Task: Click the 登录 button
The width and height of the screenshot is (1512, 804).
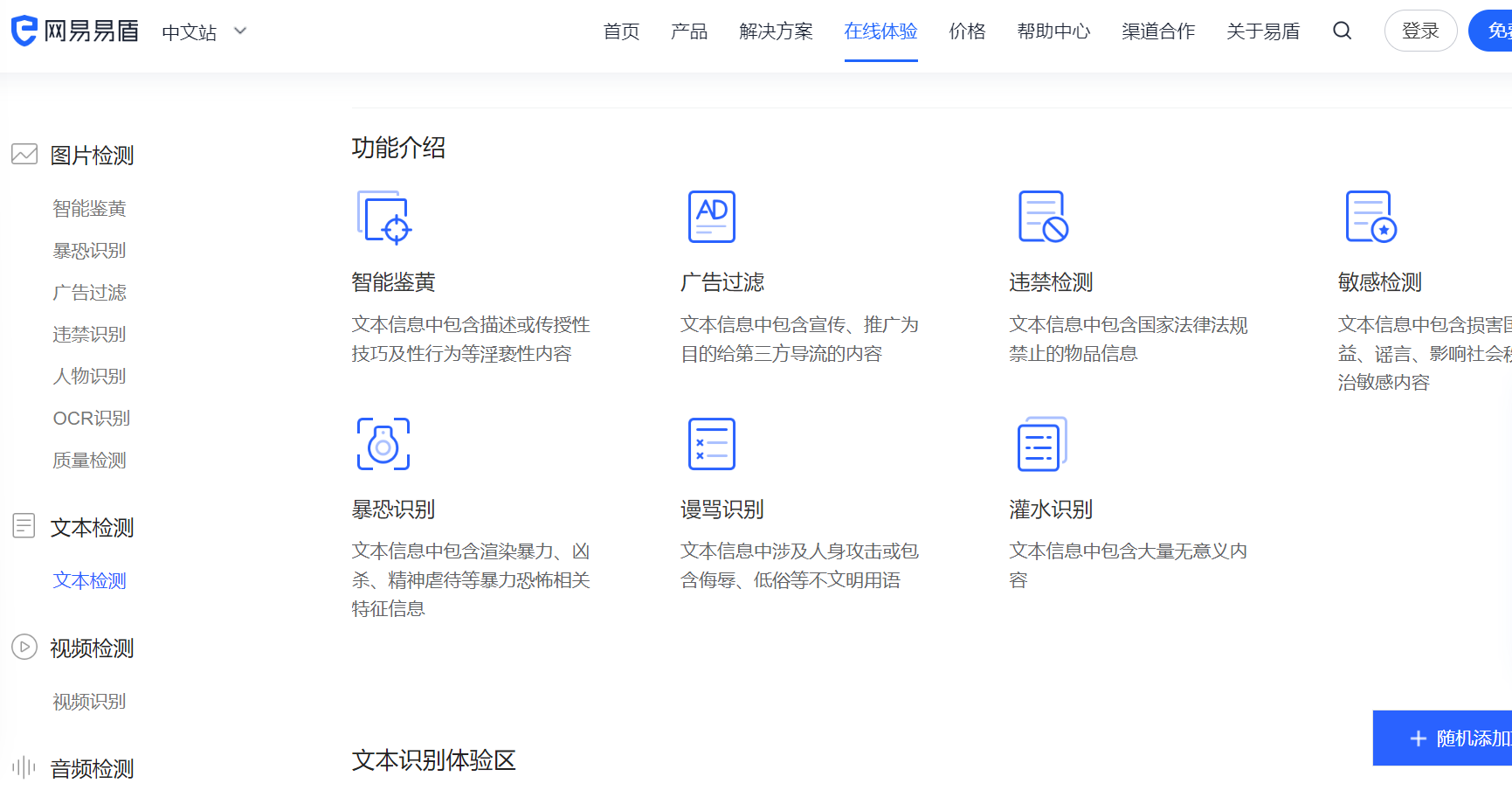Action: 1420,30
